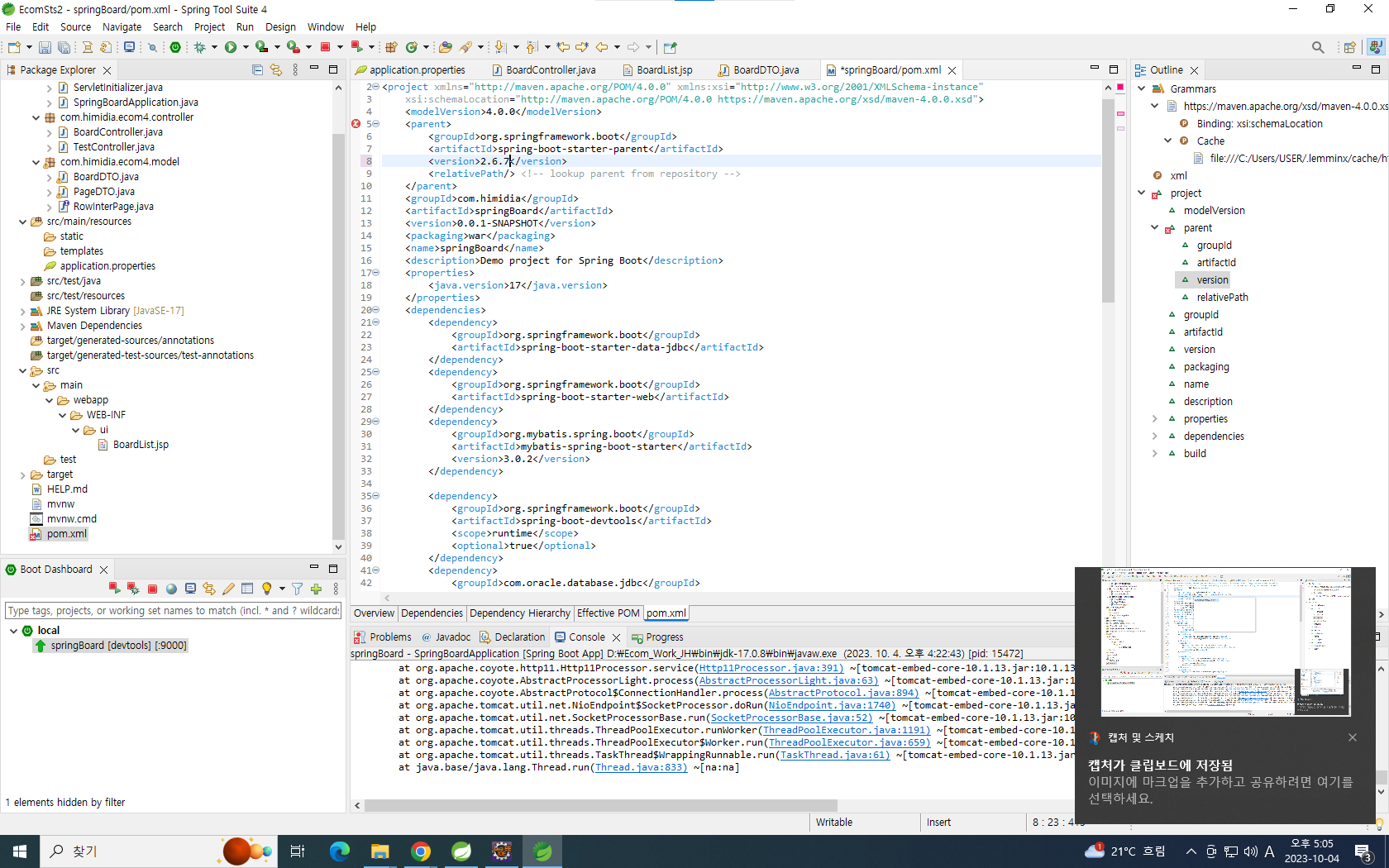This screenshot has width=1389, height=868.
Task: Open browser with Boot Dashboard globe icon
Action: (171, 589)
